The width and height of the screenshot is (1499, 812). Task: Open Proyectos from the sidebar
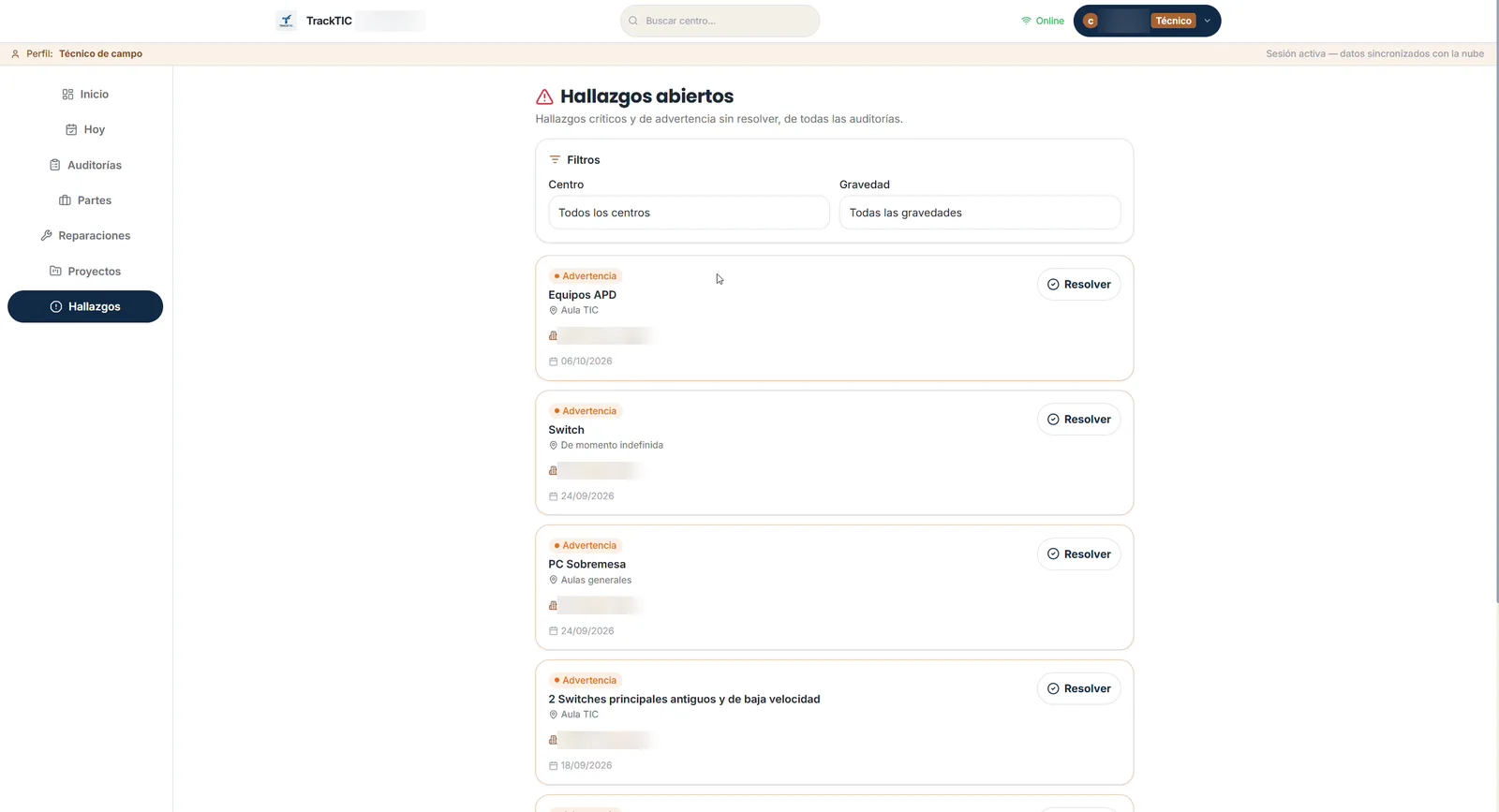coord(85,272)
